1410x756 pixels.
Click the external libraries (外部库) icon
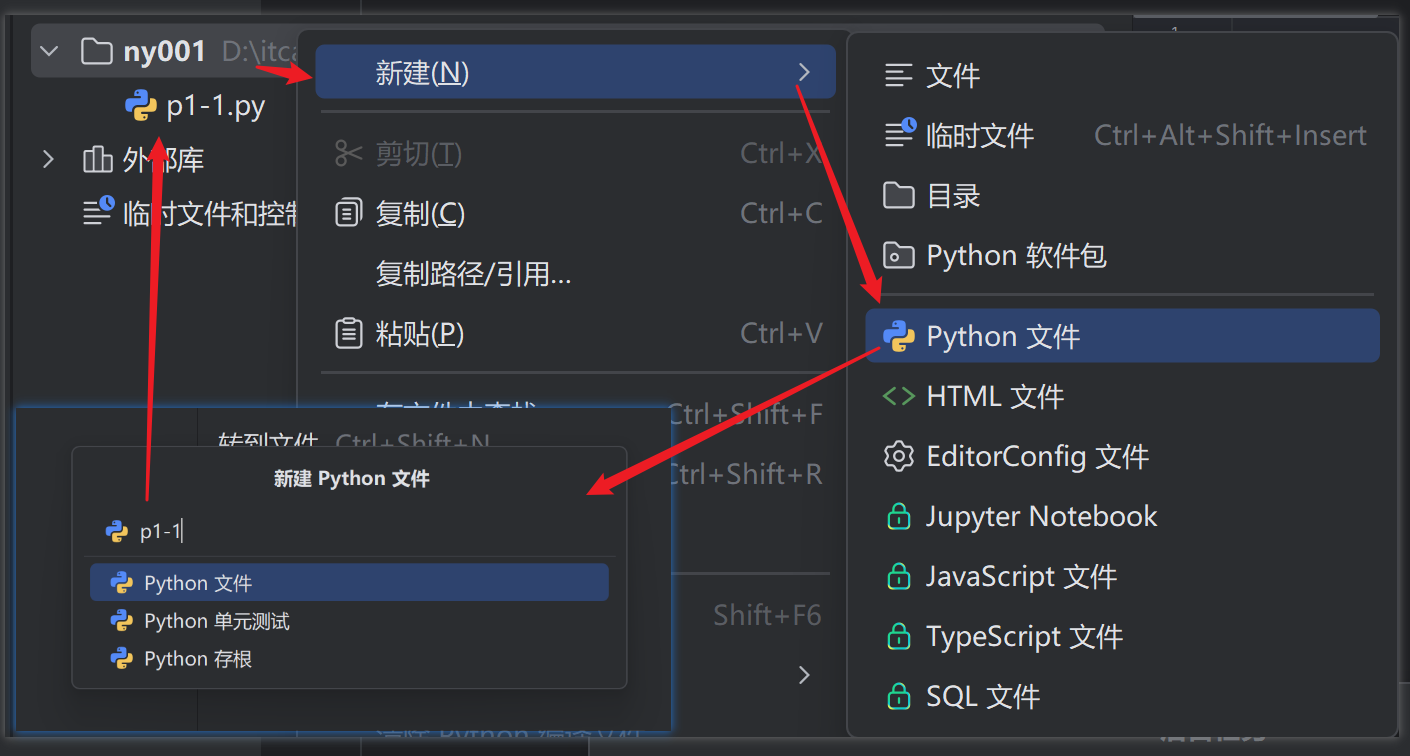96,159
